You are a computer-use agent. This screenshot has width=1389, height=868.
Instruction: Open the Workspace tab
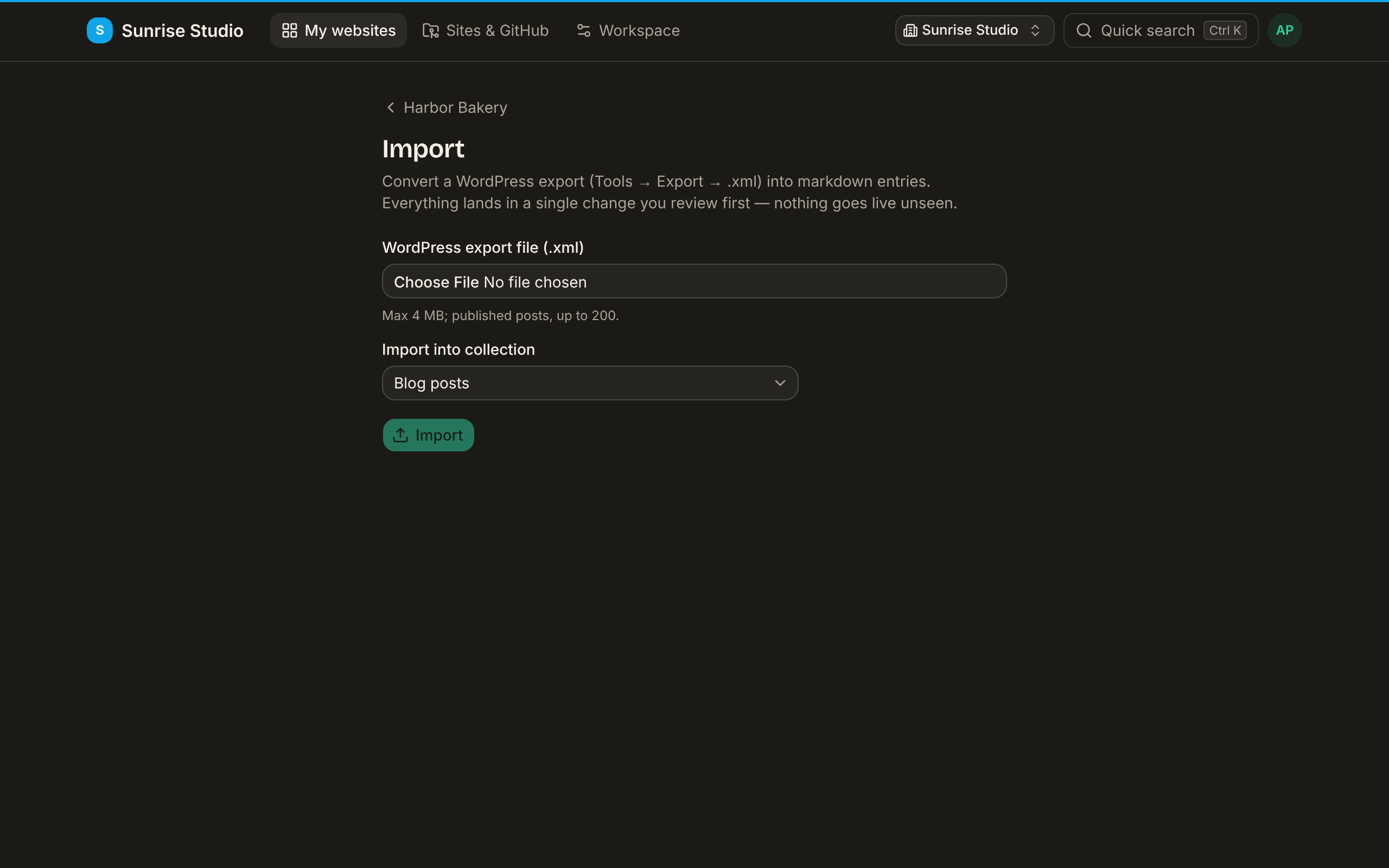coord(628,30)
